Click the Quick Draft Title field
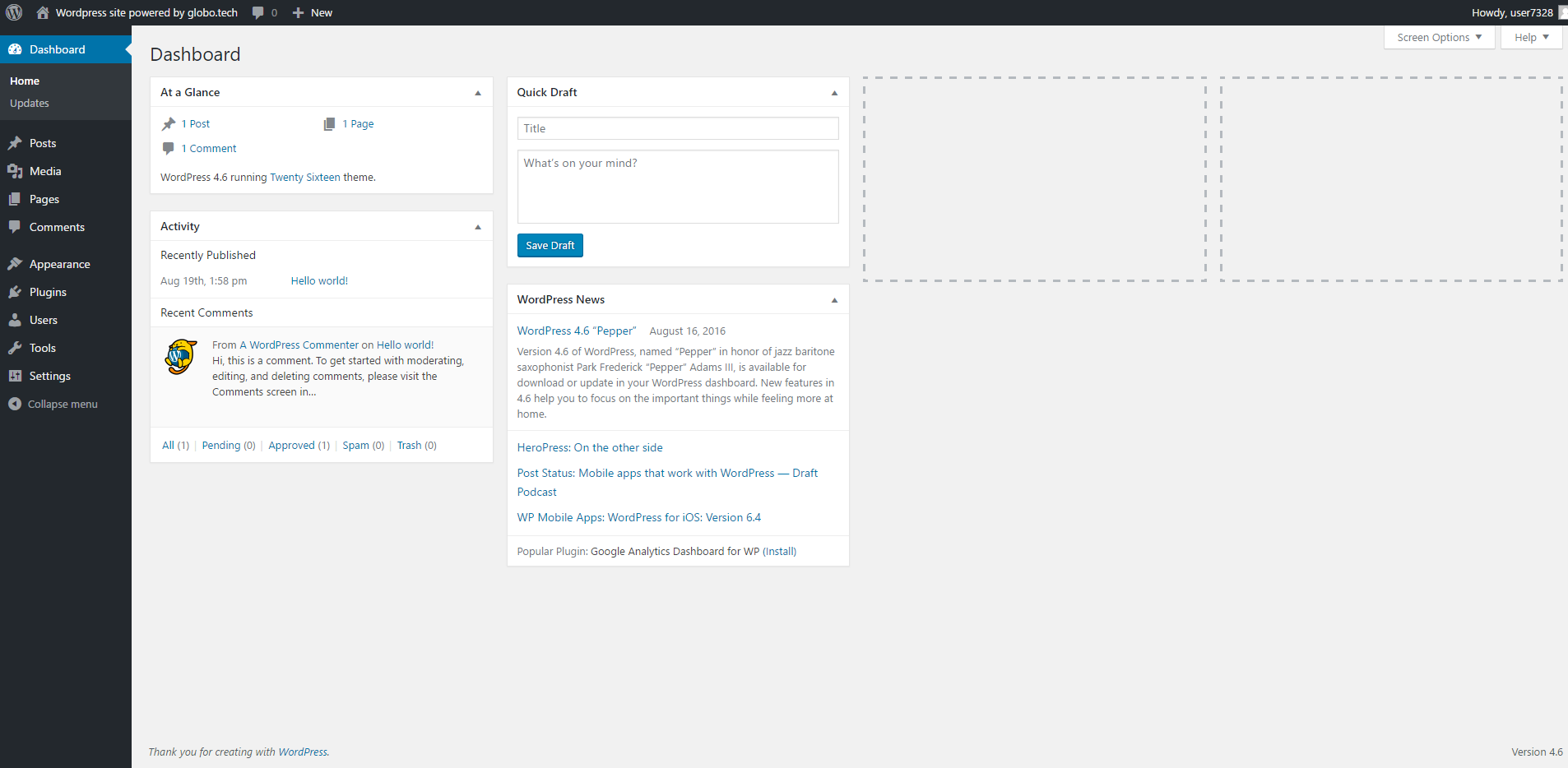1568x768 pixels. click(678, 128)
